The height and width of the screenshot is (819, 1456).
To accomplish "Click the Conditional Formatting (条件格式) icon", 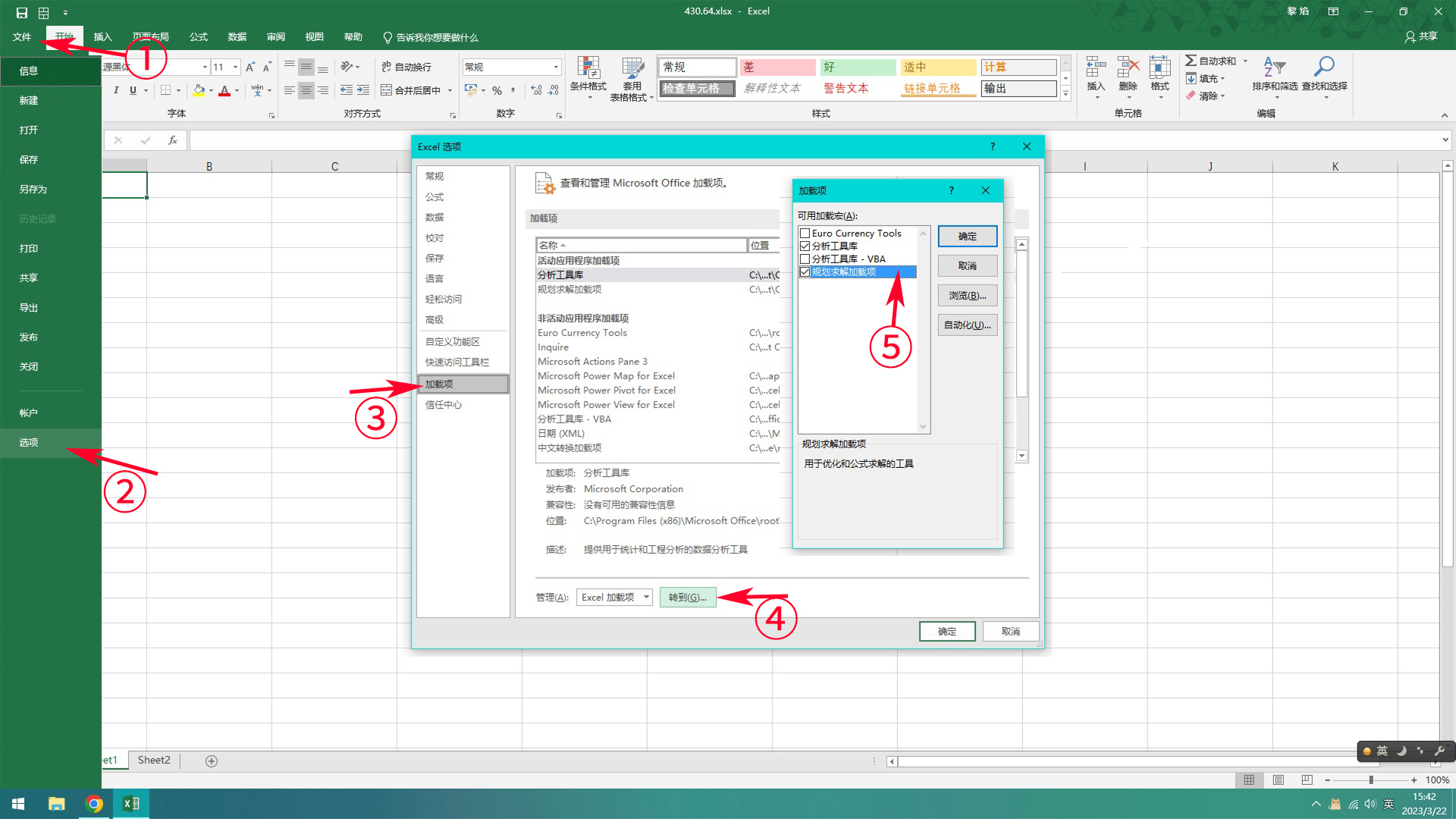I will coord(588,68).
